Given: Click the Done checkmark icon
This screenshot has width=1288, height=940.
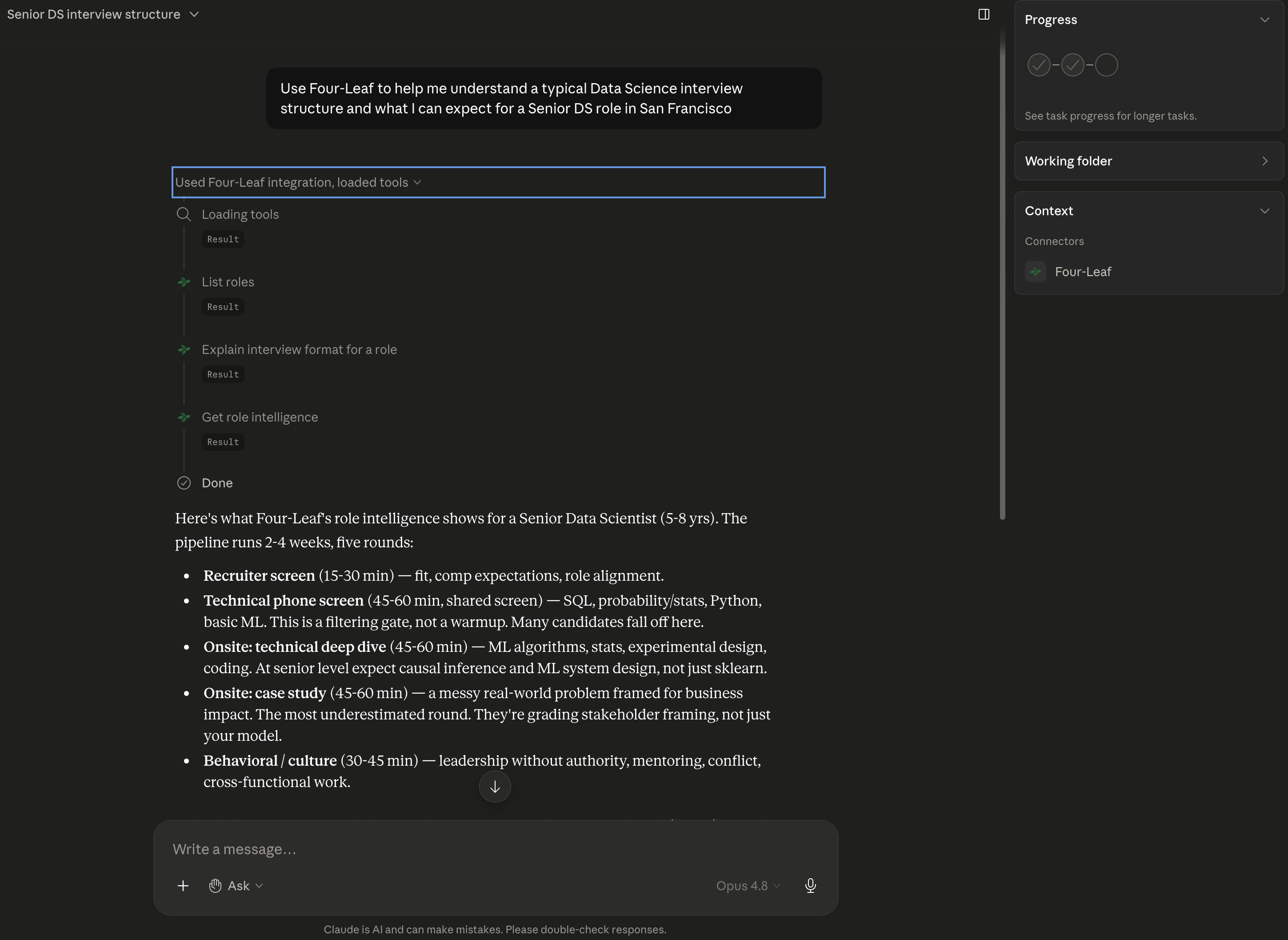Looking at the screenshot, I should click(x=184, y=483).
